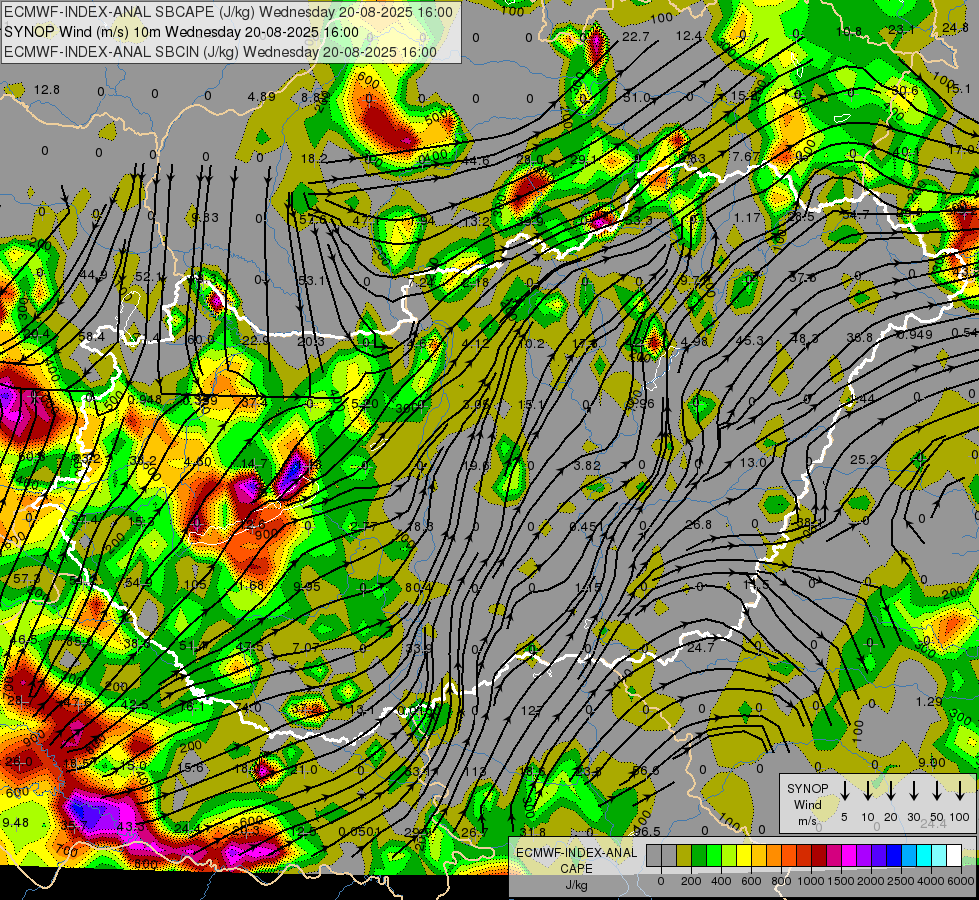
Task: Click the 50 m/s wind arrow in legend
Action: (x=937, y=791)
